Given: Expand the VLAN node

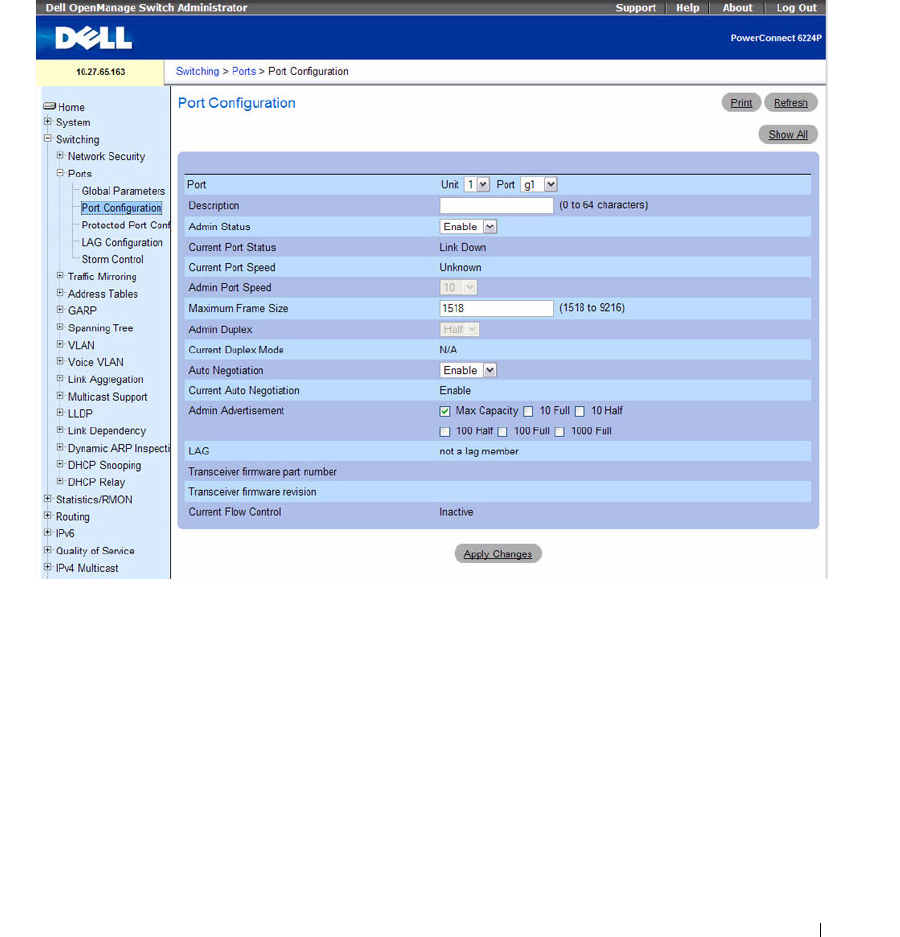Looking at the screenshot, I should 60,344.
